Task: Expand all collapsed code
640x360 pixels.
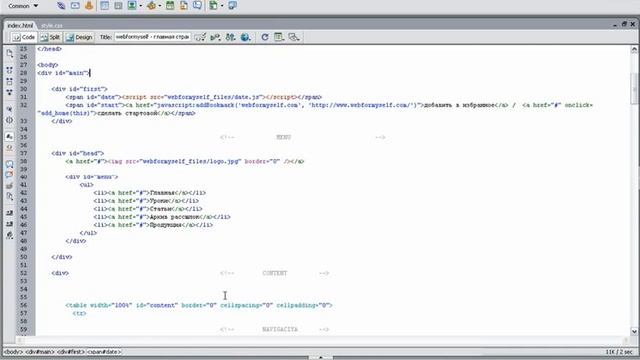Action: tap(9, 92)
